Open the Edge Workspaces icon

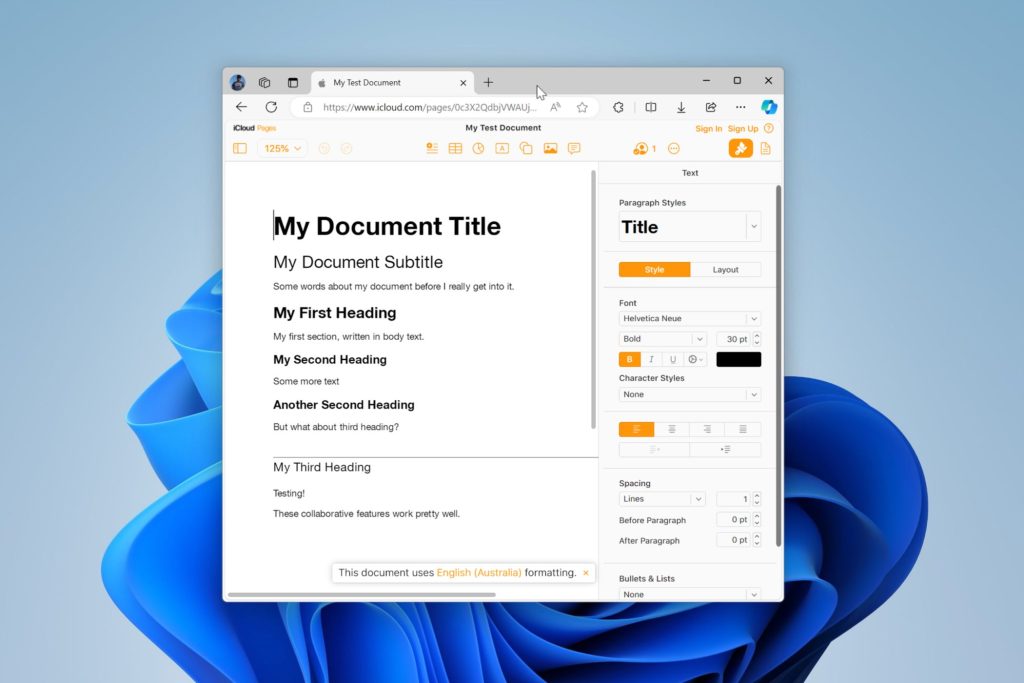264,82
